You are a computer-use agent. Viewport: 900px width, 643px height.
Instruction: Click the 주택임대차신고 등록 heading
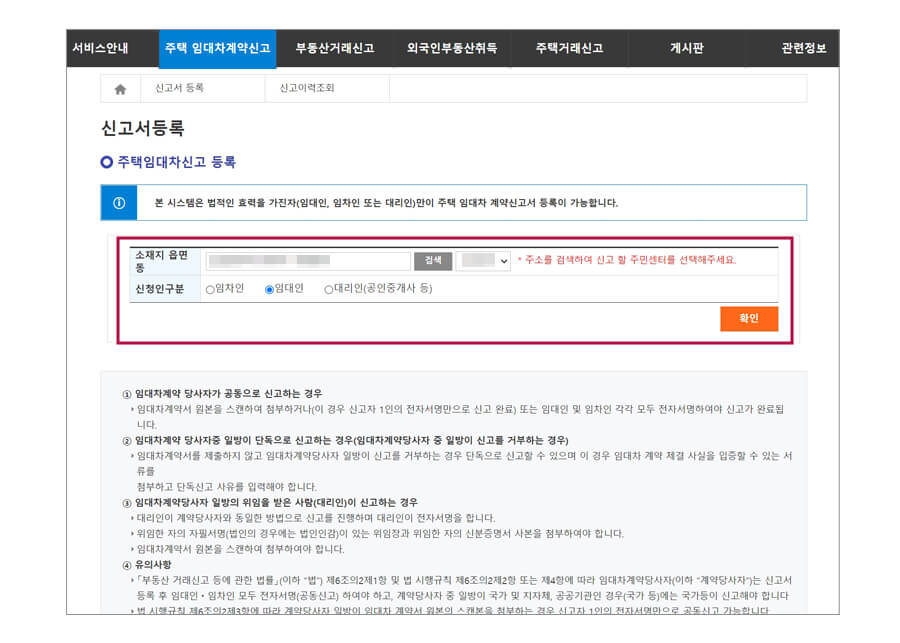pos(176,162)
